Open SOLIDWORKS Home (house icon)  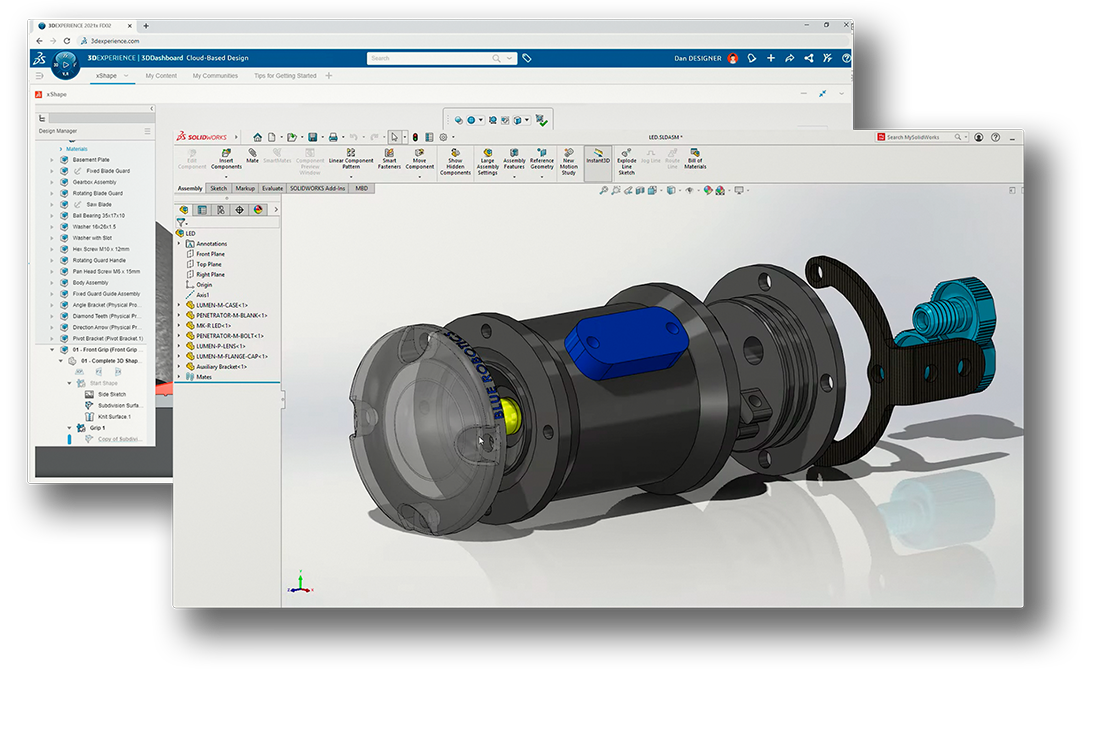point(257,138)
